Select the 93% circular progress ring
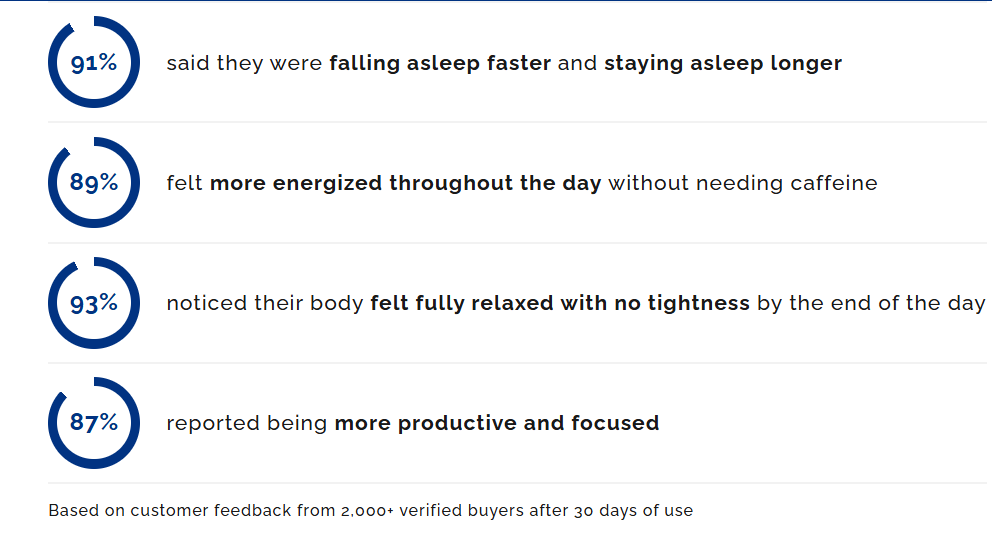The width and height of the screenshot is (992, 537). (x=93, y=303)
